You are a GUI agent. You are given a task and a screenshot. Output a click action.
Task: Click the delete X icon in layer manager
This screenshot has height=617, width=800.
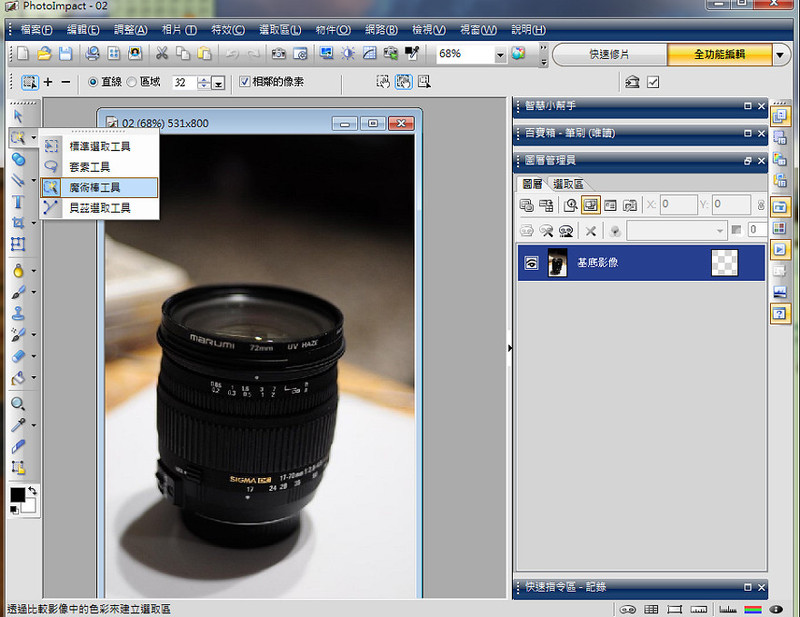pyautogui.click(x=590, y=231)
